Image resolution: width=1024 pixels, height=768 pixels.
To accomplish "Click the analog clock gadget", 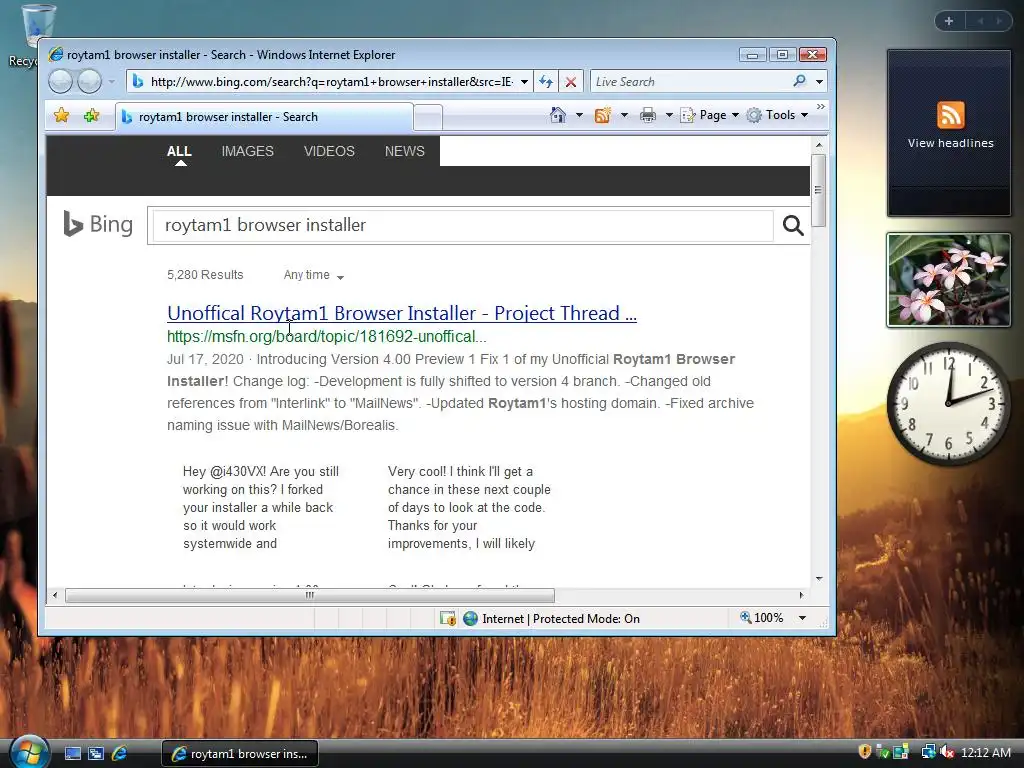I will click(948, 404).
